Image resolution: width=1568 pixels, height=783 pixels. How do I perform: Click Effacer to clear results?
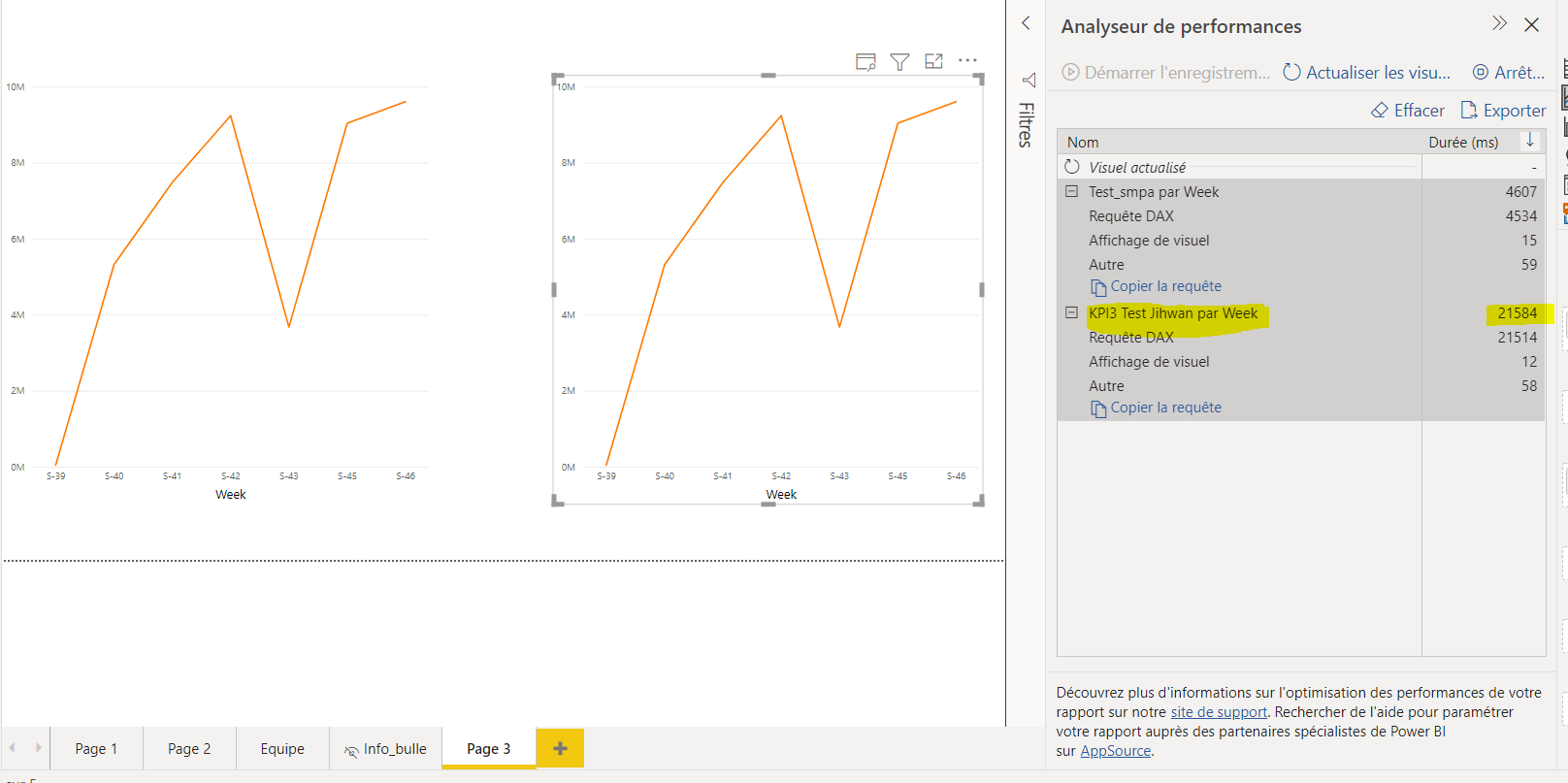[x=1407, y=111]
